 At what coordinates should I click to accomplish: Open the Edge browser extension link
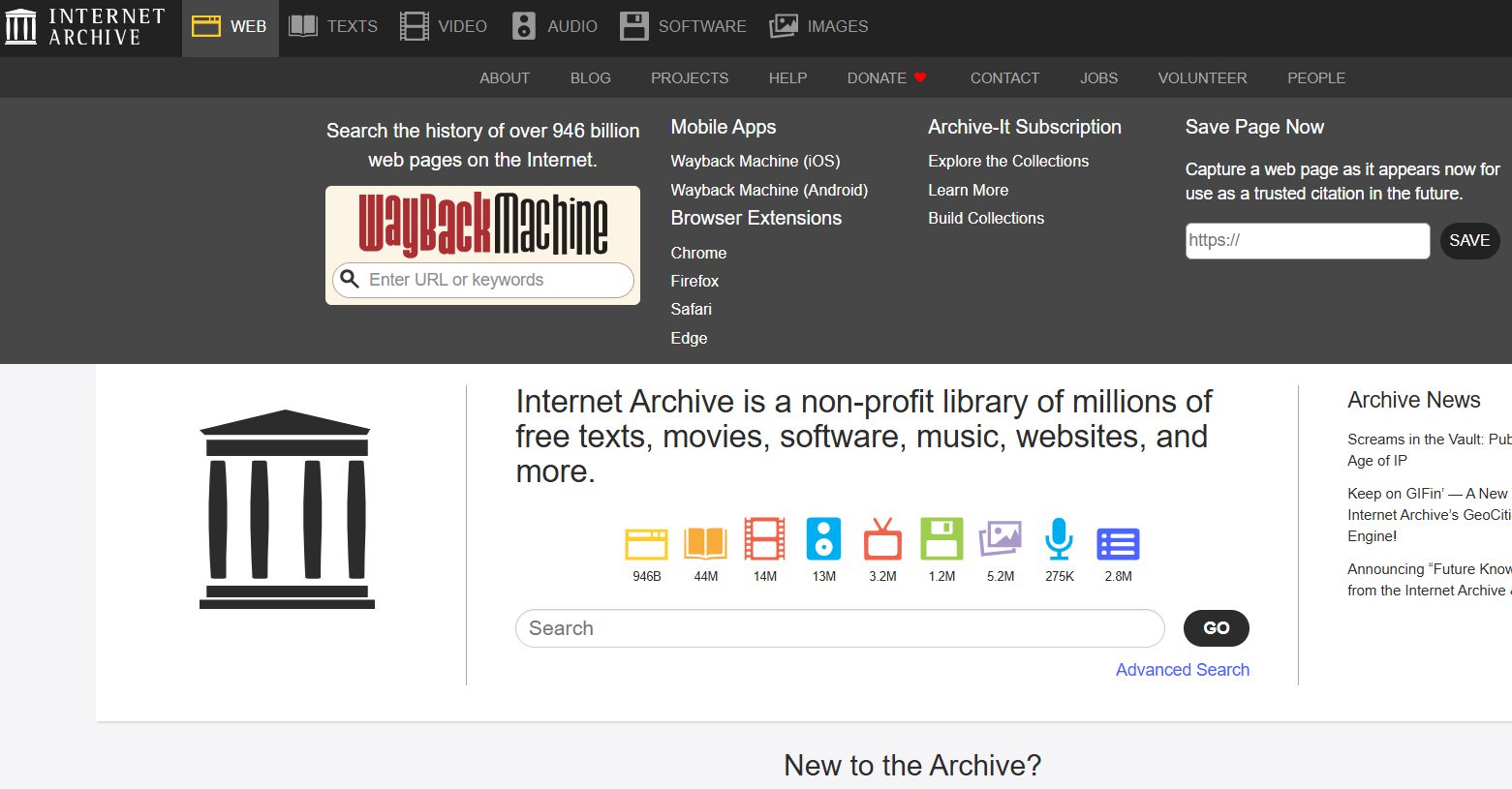pyautogui.click(x=689, y=338)
